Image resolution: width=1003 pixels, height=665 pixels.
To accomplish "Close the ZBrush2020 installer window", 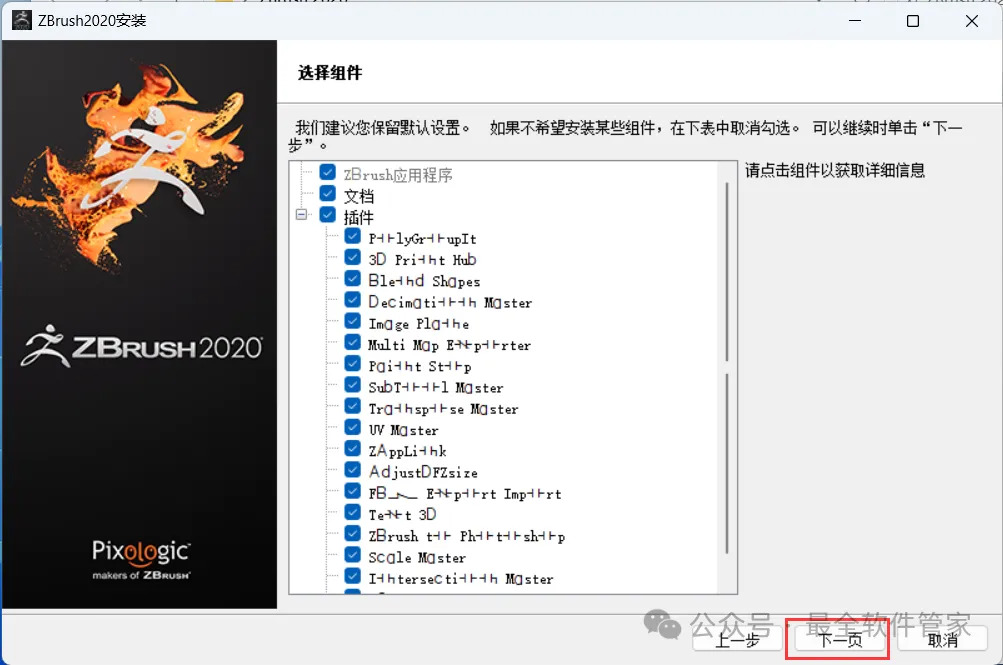I will pos(972,20).
